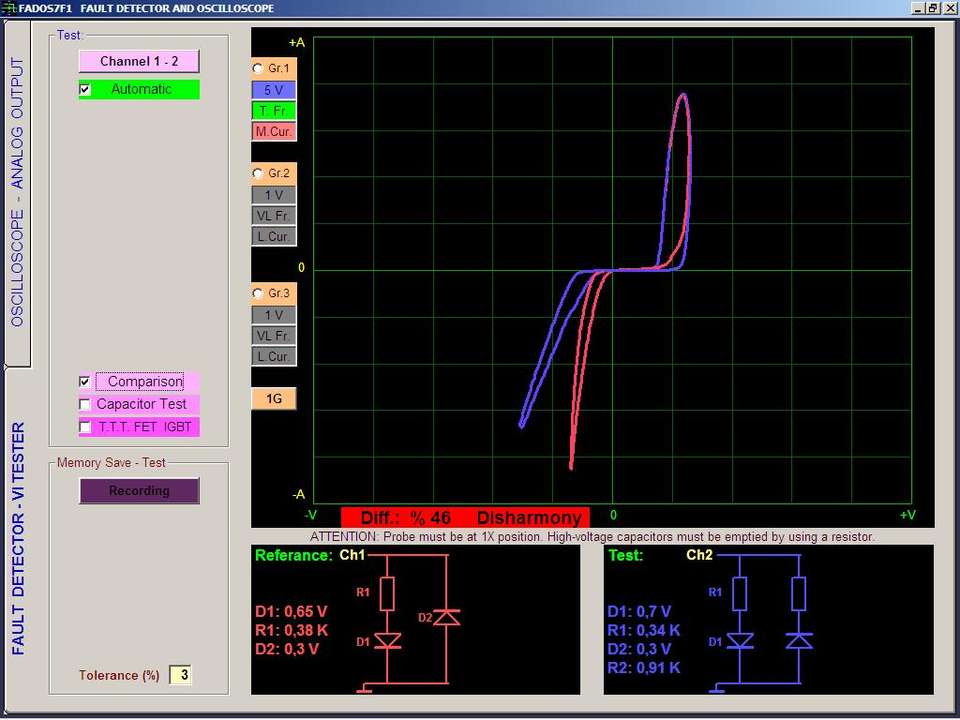Image resolution: width=960 pixels, height=720 pixels.
Task: Click the Tolerance percent input field
Action: coord(180,675)
